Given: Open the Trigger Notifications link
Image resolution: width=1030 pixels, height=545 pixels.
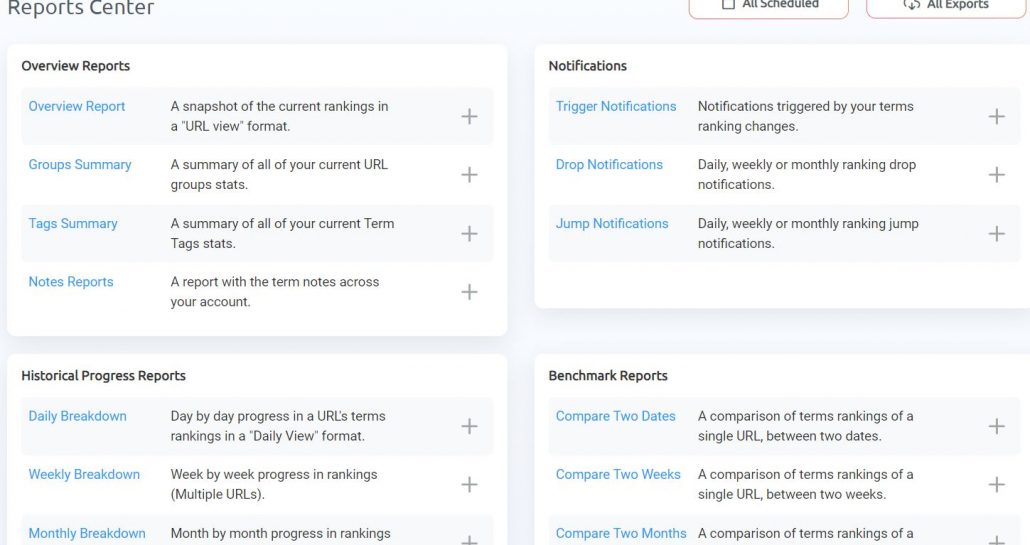Looking at the screenshot, I should (616, 106).
